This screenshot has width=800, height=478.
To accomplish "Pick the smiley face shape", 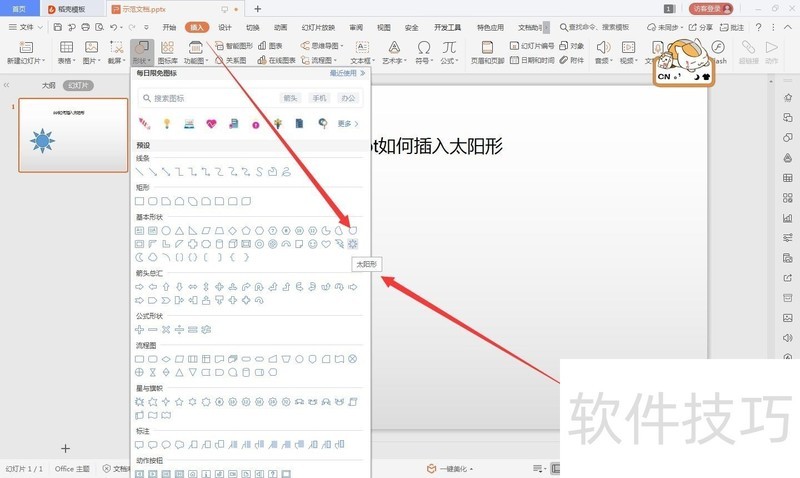I will (313, 244).
